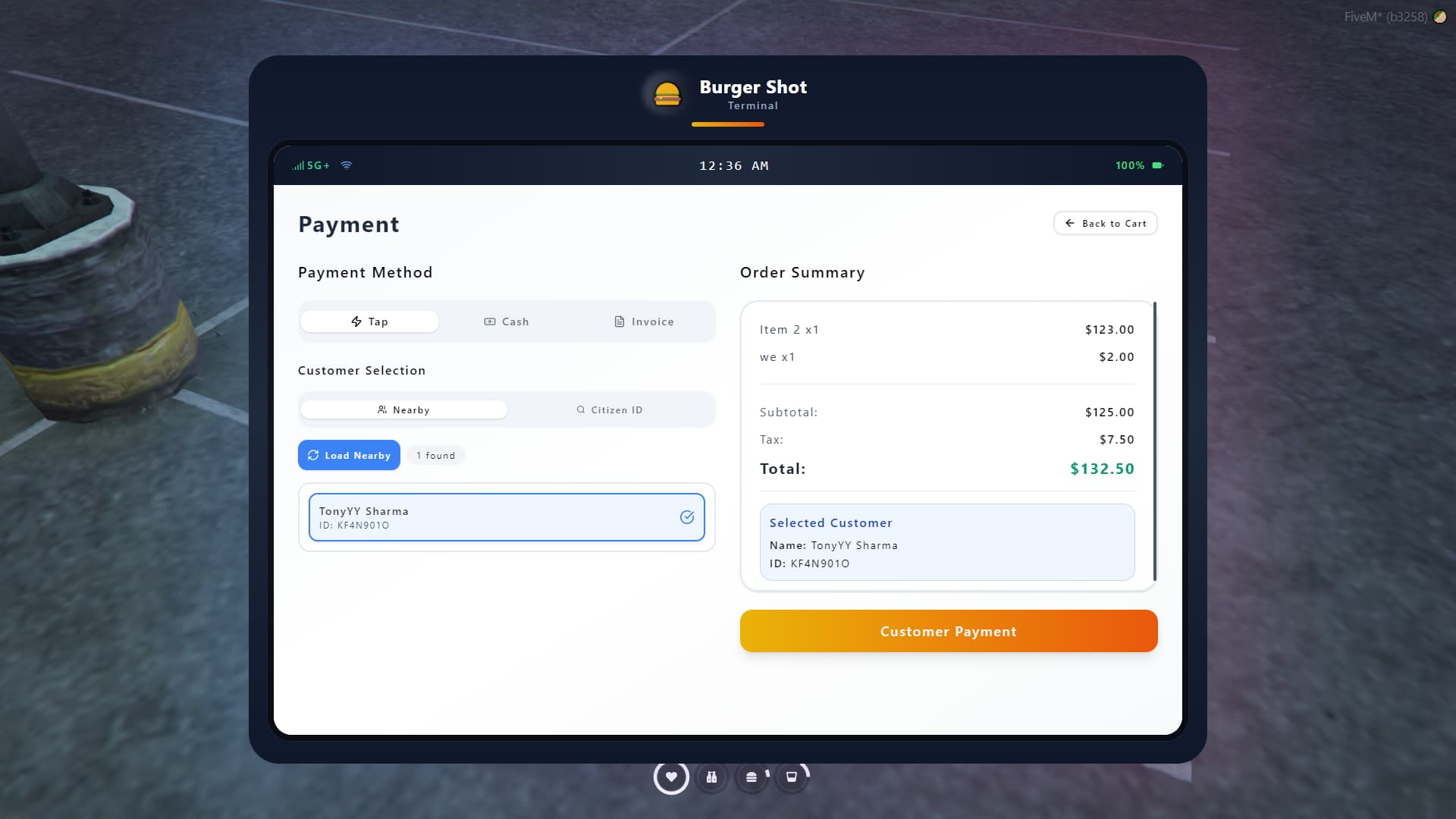This screenshot has height=819, width=1456.
Task: Click the $125.00 subtotal value
Action: 1109,412
